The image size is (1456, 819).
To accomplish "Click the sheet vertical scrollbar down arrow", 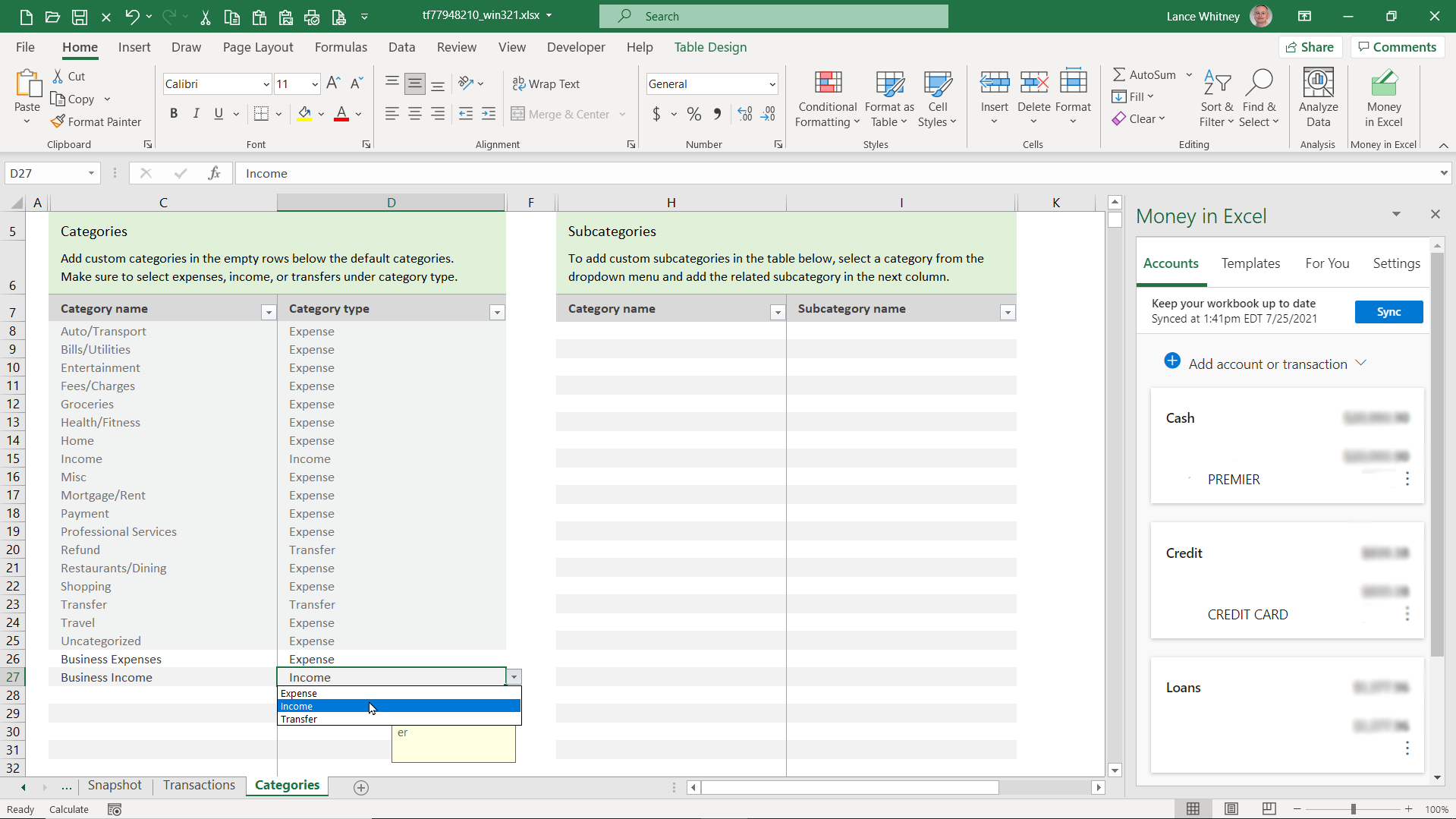I will 1115,770.
